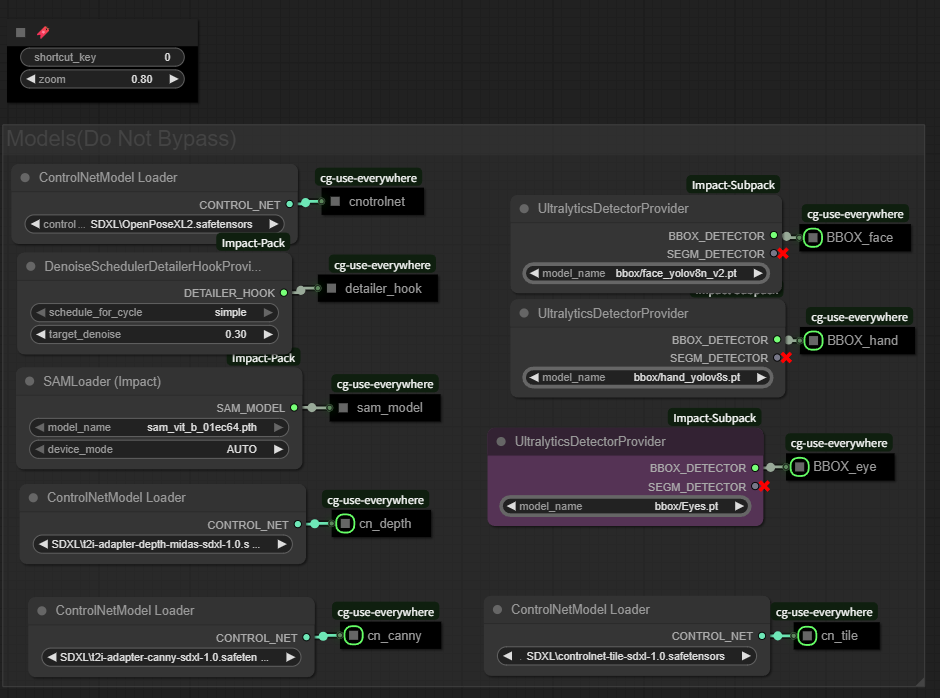Click CONTROL_NET output dot of tile loader
The image size is (940, 698).
(x=762, y=636)
